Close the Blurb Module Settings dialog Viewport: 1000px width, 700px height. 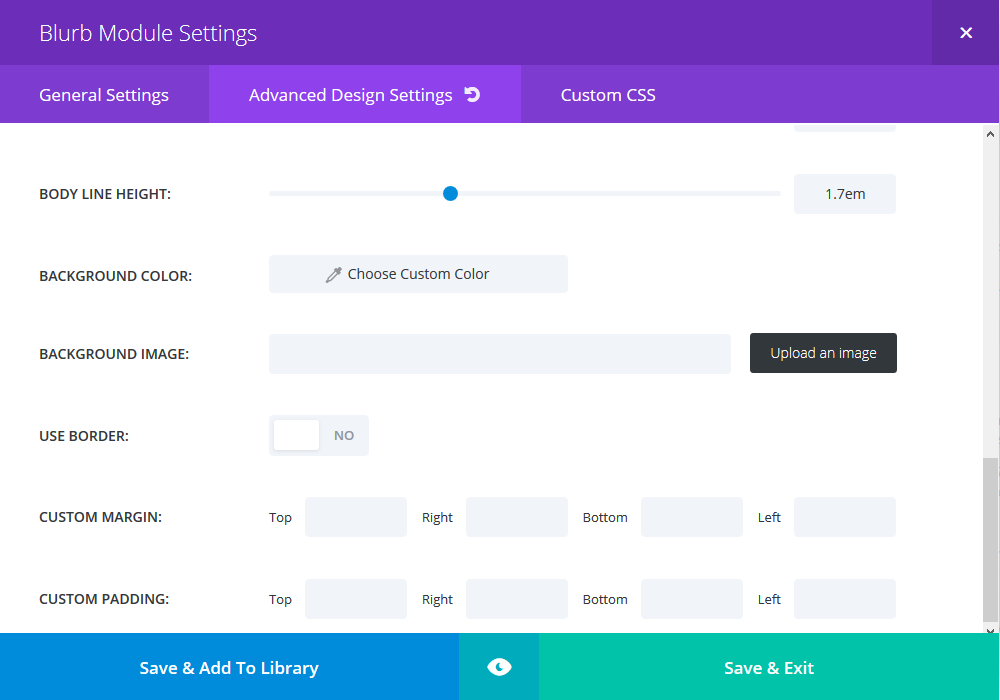pyautogui.click(x=966, y=33)
